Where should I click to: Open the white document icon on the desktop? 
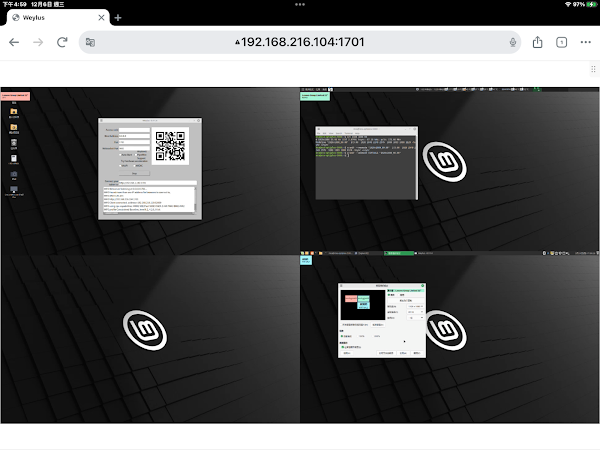click(x=14, y=158)
